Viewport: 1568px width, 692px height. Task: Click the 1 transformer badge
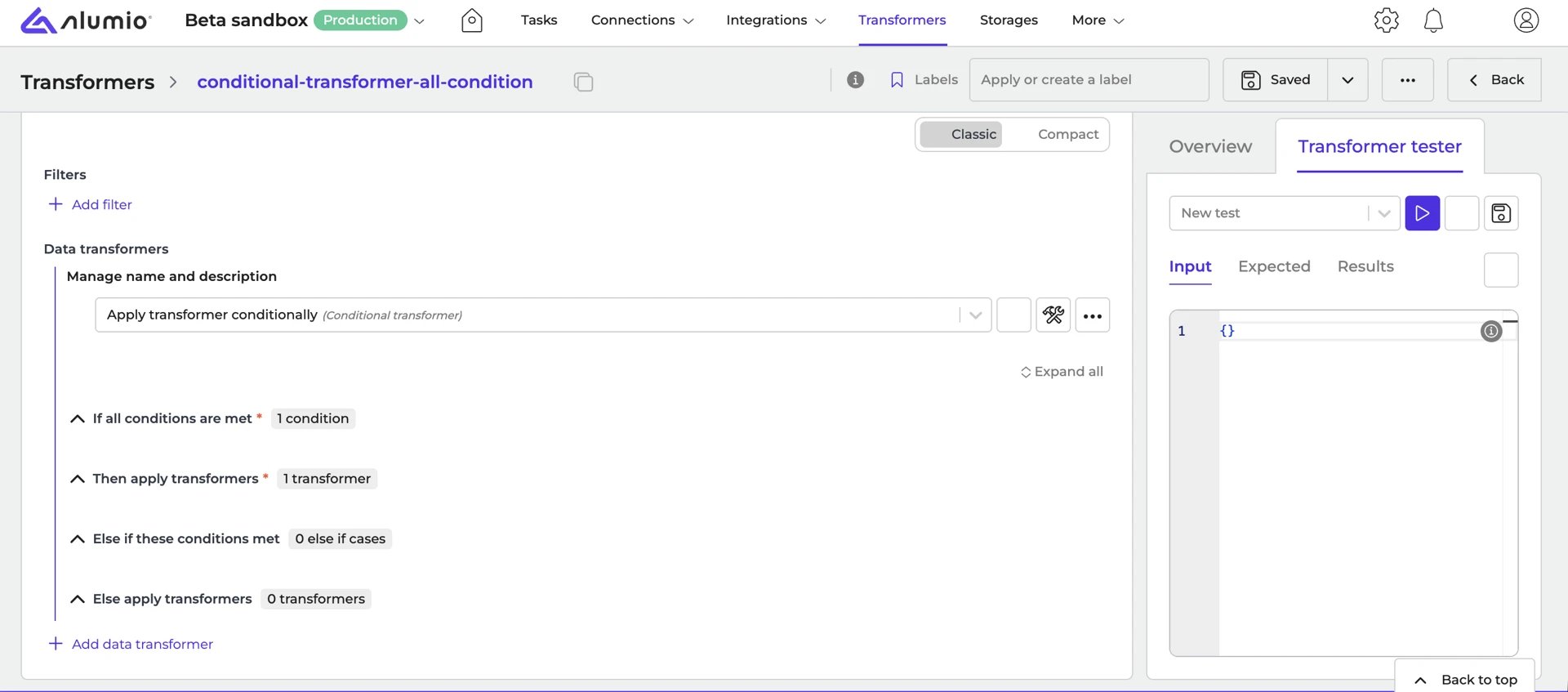327,479
